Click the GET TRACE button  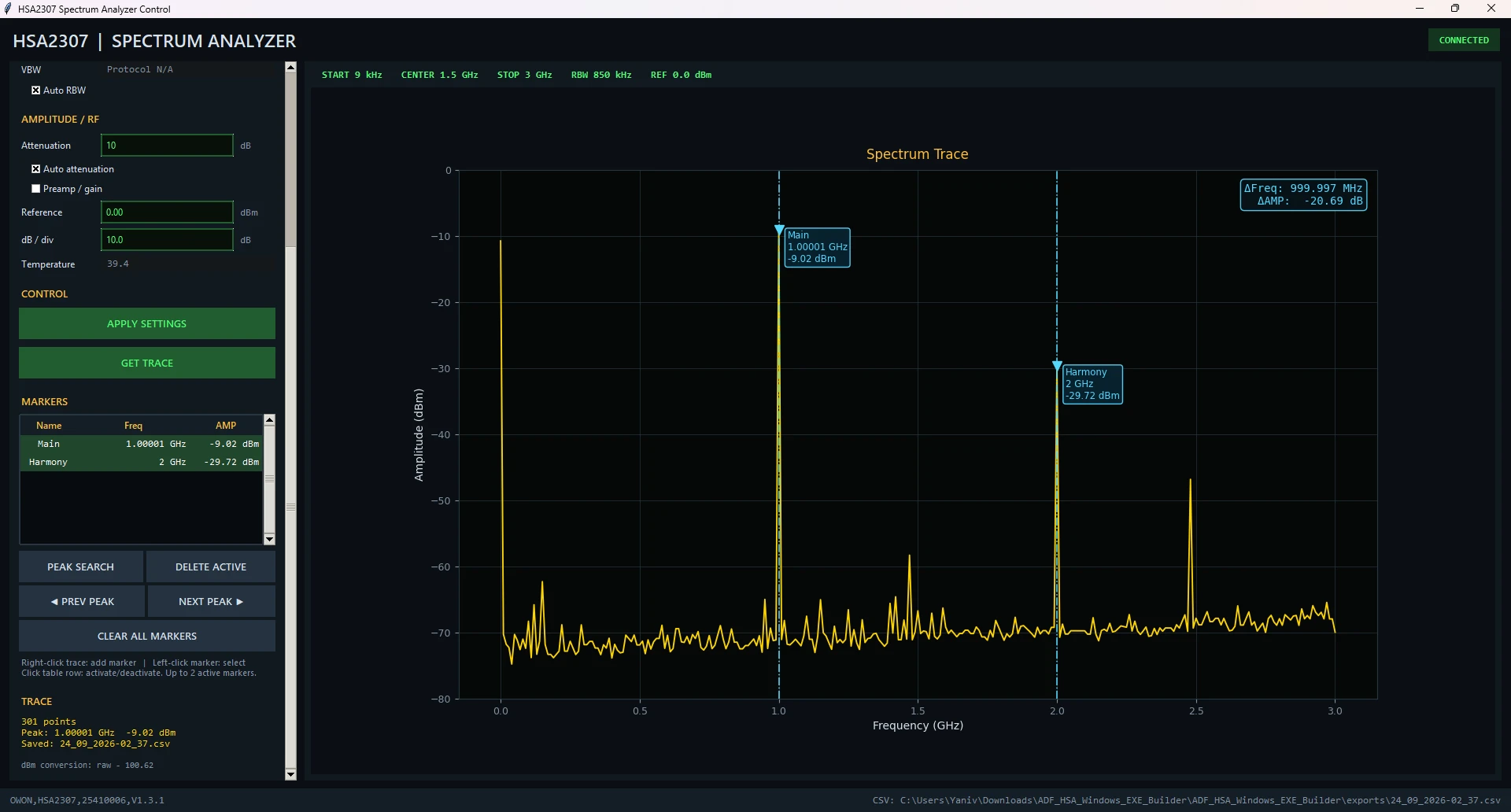pyautogui.click(x=147, y=363)
